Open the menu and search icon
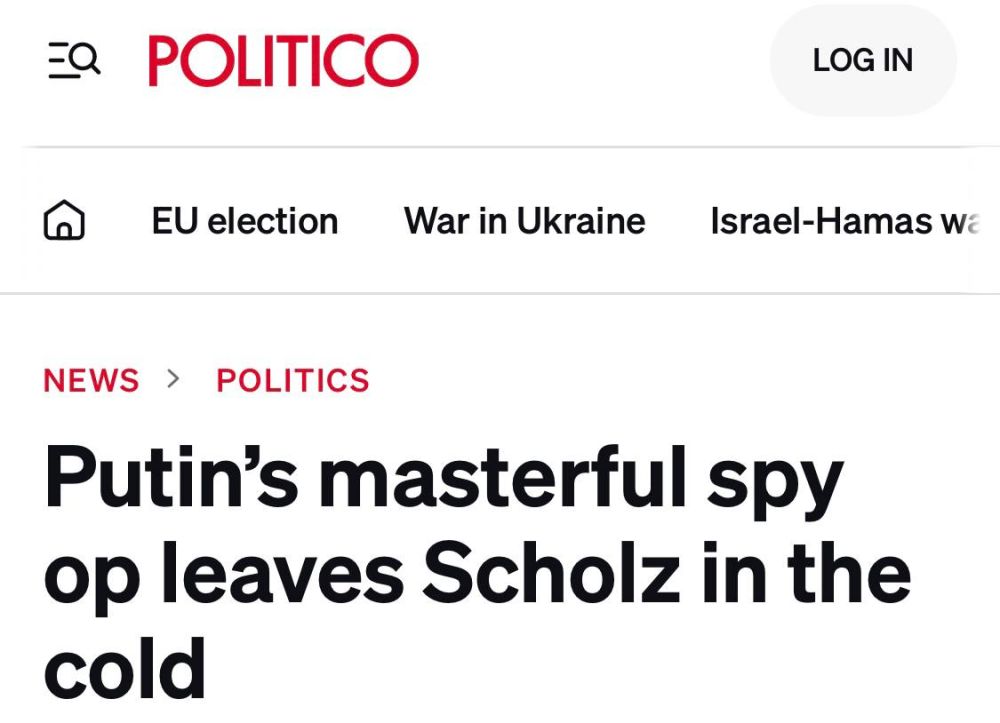Screen dimensions: 1000x723 coord(74,60)
